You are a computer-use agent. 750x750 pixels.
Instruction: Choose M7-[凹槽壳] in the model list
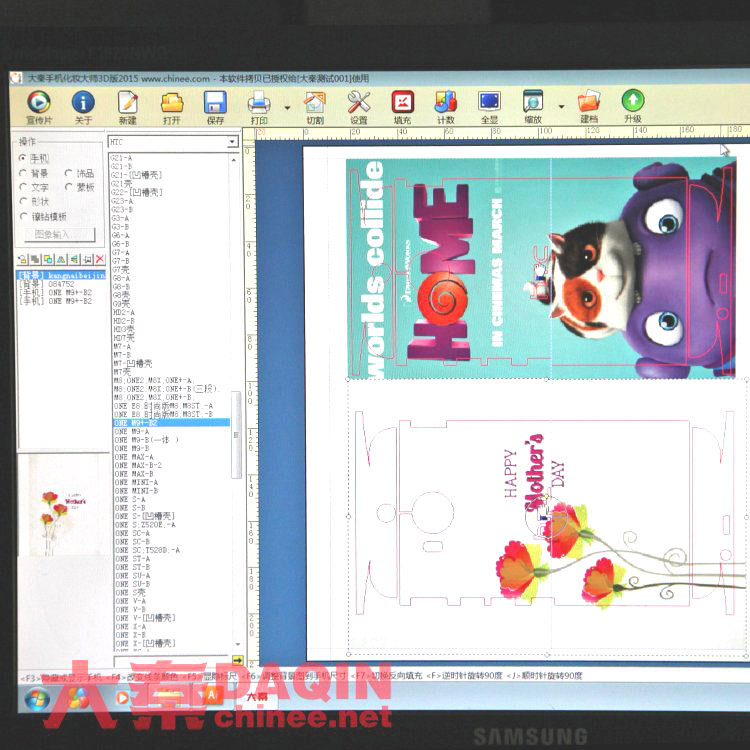tap(133, 364)
